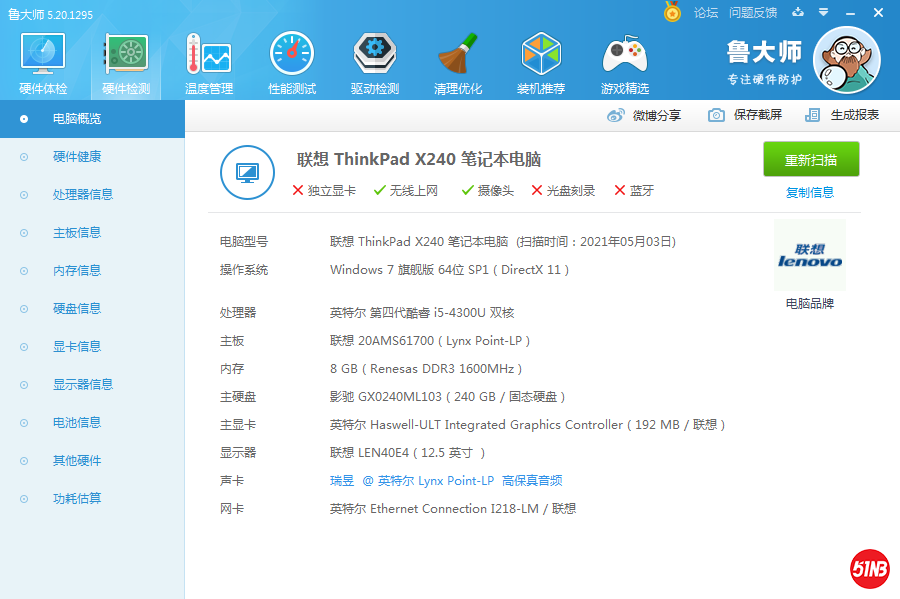Image resolution: width=900 pixels, height=599 pixels.
Task: Click the Lenovo brand logo thumbnail
Action: tap(810, 256)
